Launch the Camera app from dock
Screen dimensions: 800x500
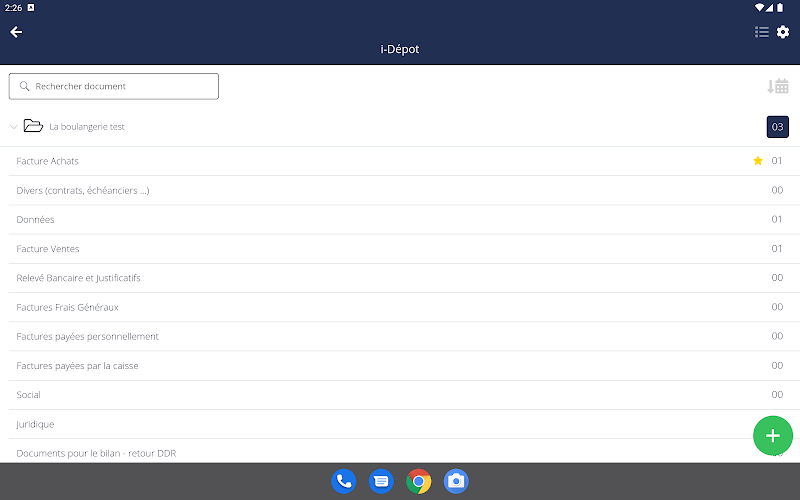[456, 481]
